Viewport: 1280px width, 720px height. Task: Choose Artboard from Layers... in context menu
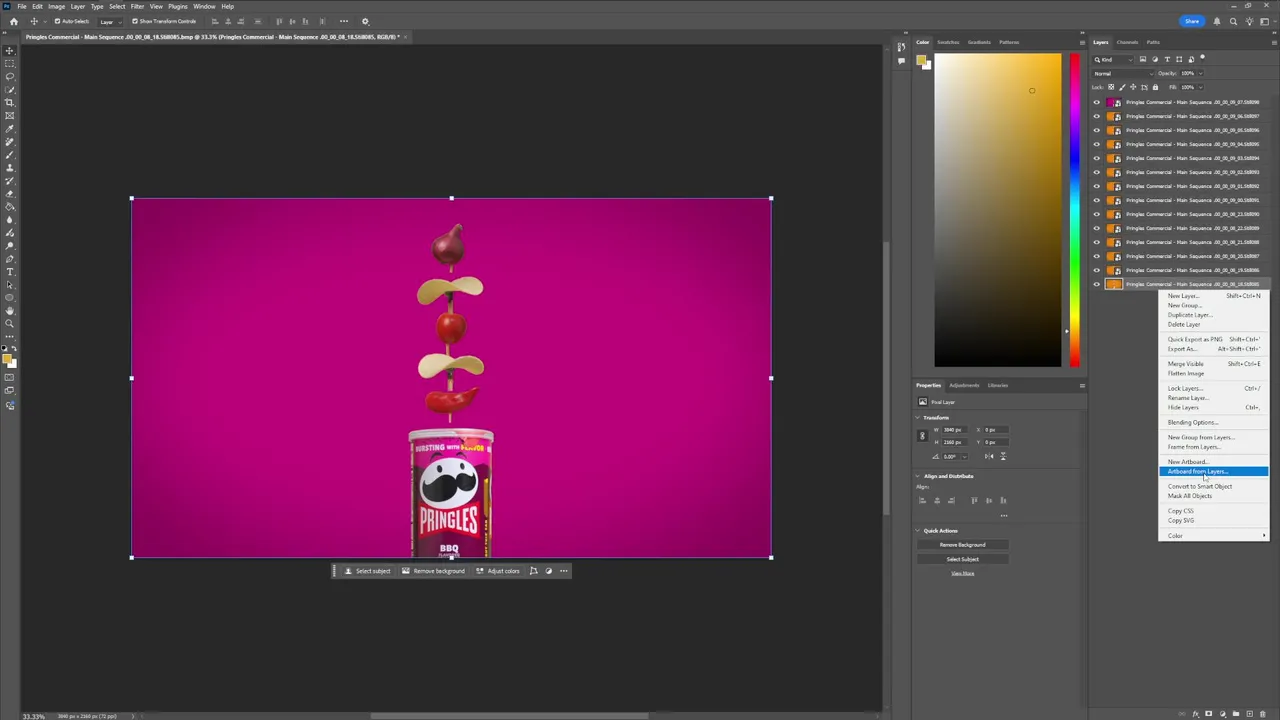coord(1213,472)
